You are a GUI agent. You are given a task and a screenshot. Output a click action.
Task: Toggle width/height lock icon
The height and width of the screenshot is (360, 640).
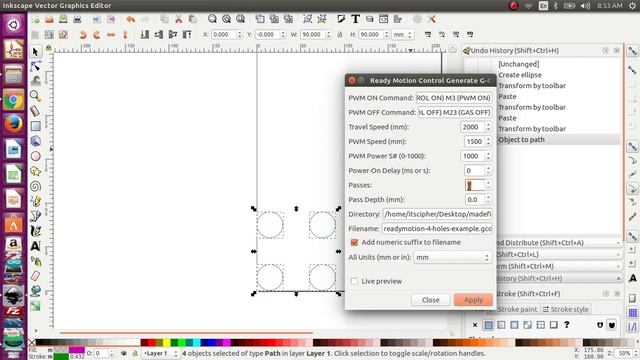[x=339, y=35]
